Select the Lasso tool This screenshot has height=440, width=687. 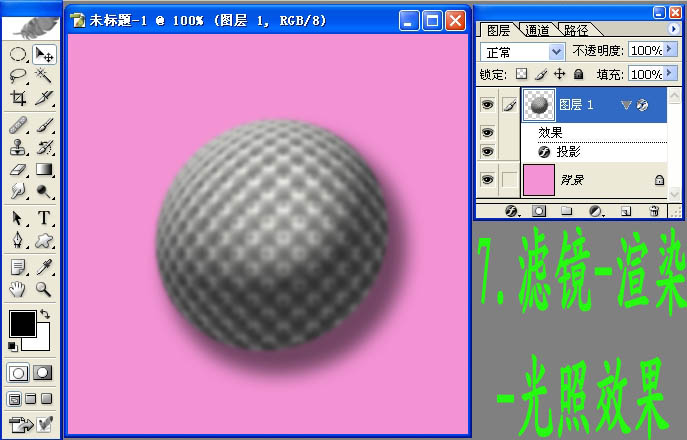[18, 76]
